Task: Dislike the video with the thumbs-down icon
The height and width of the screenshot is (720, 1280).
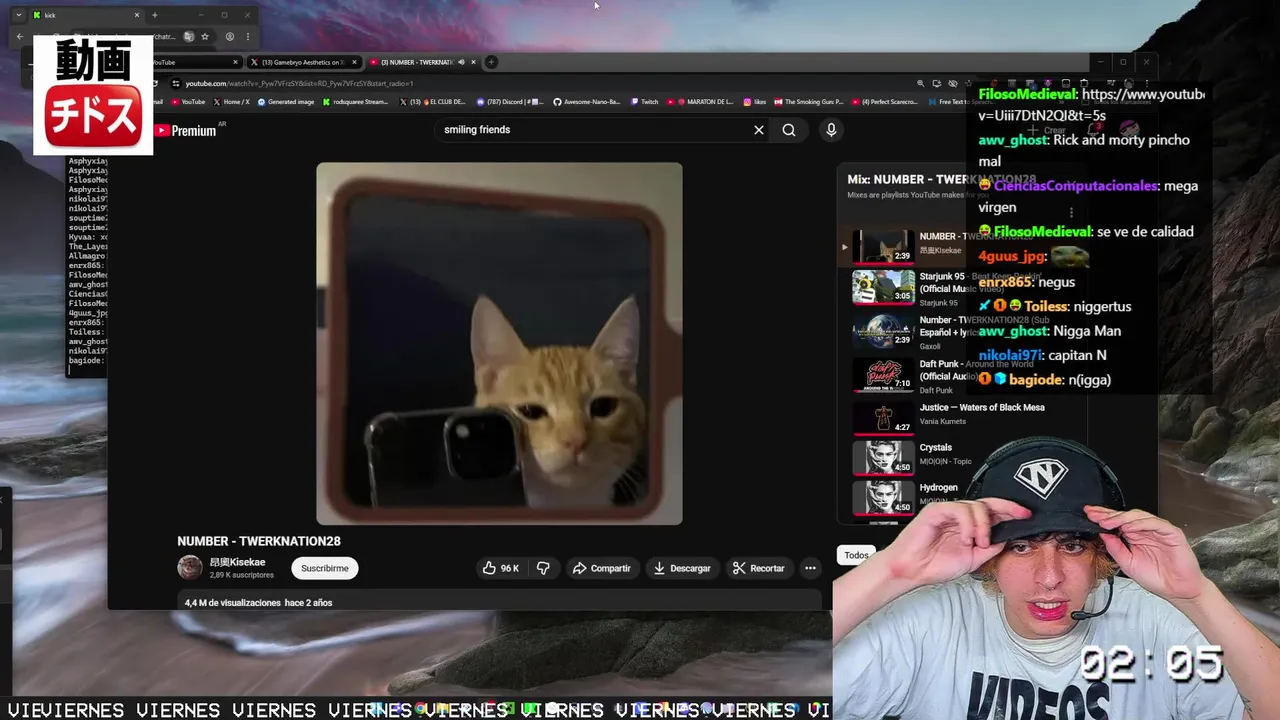Action: click(x=543, y=568)
